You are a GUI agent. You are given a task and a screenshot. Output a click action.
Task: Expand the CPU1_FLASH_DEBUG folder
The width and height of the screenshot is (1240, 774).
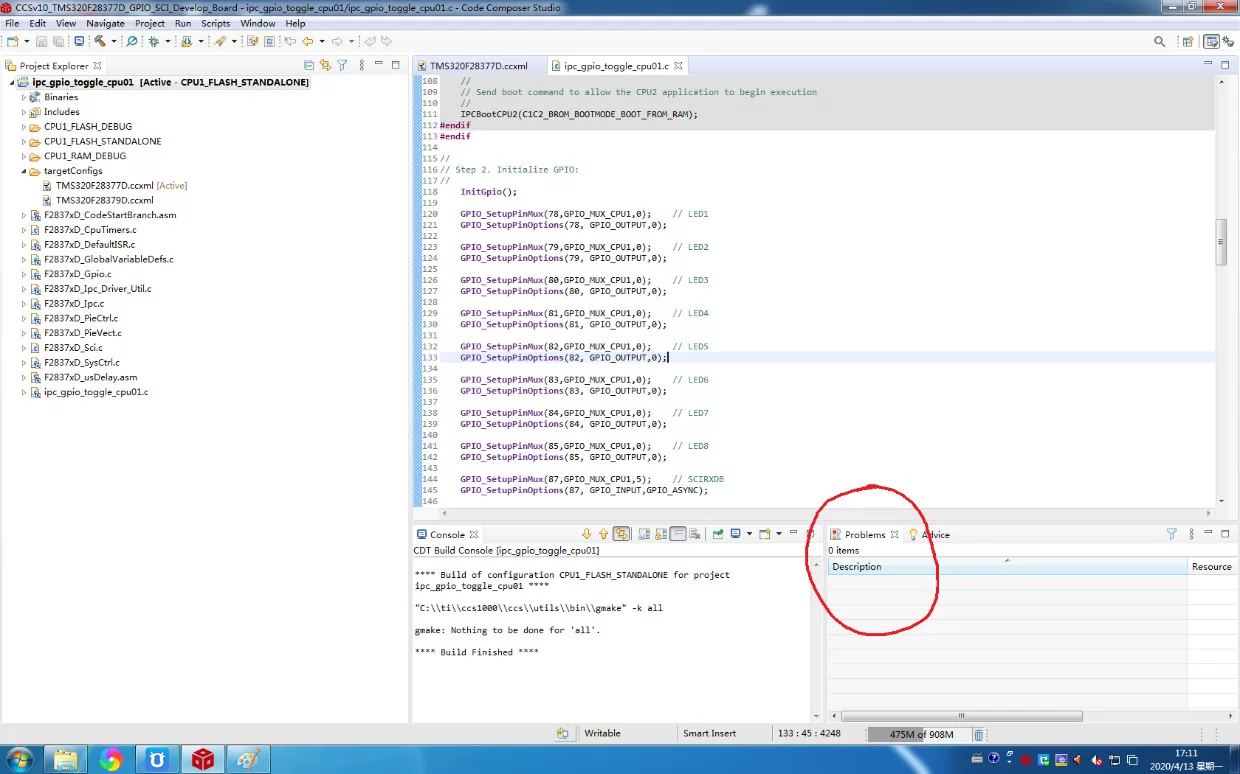coord(24,127)
